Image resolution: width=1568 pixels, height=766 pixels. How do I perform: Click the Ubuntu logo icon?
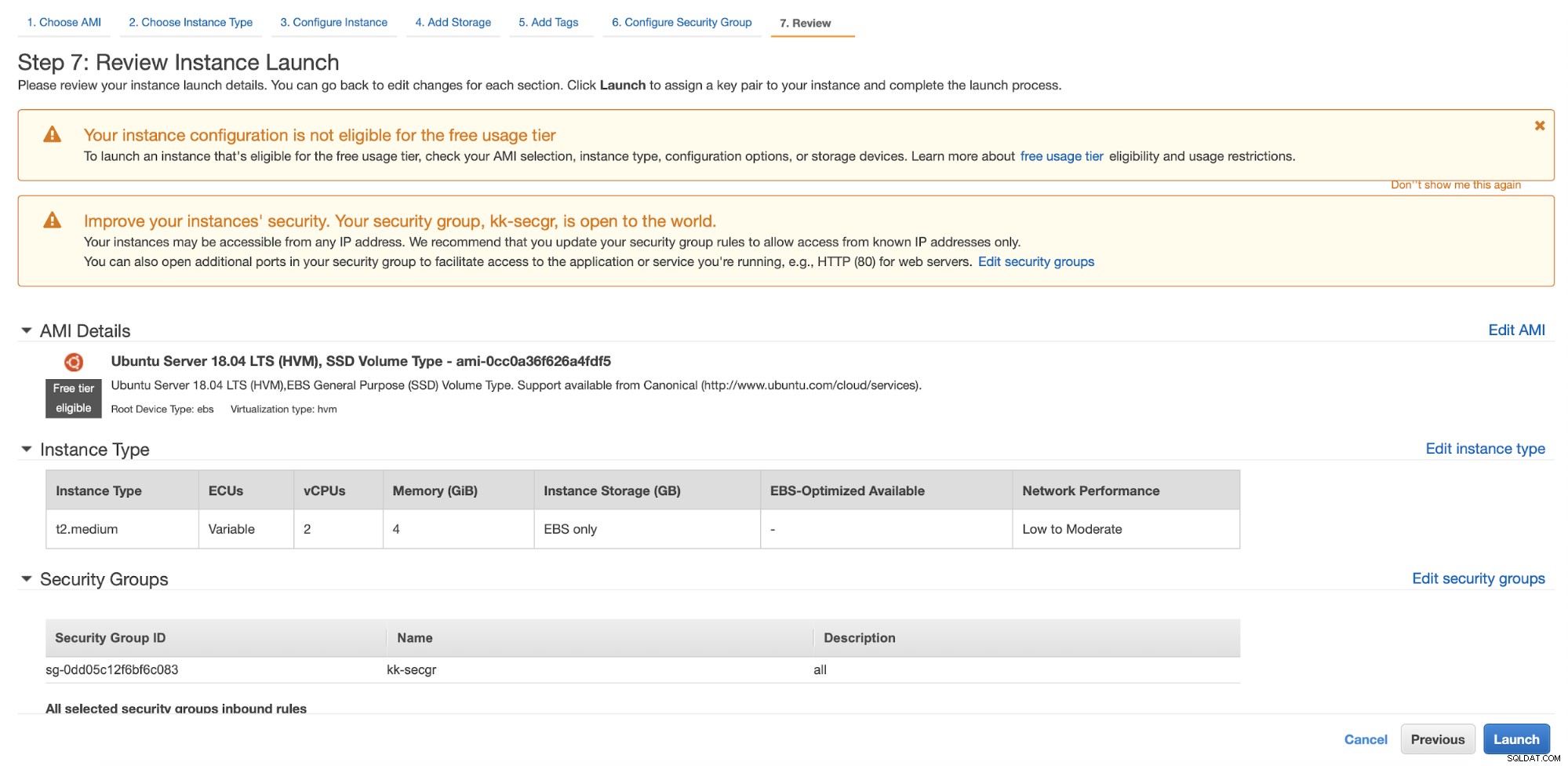click(74, 362)
